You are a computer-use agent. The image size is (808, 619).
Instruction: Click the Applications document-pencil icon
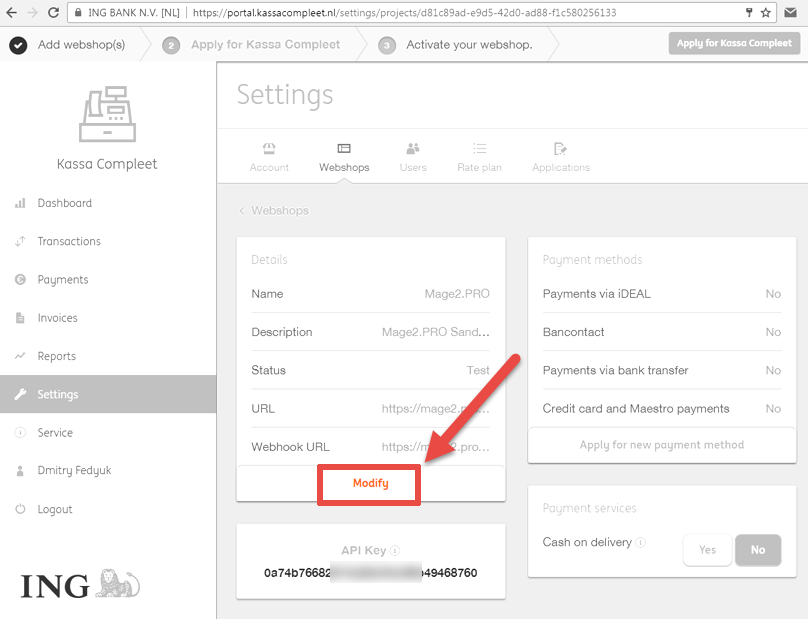tap(560, 149)
